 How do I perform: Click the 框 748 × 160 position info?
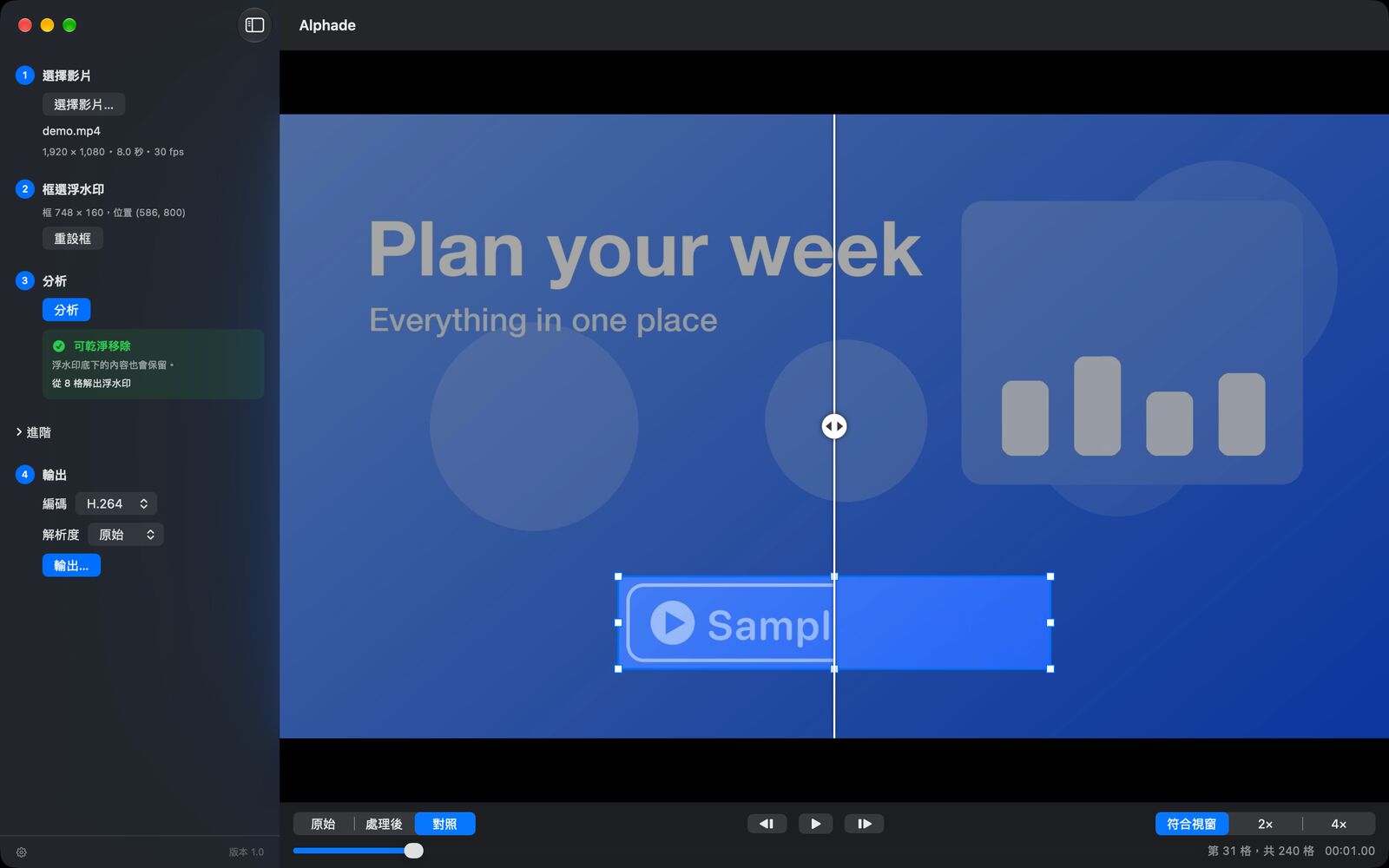point(114,213)
